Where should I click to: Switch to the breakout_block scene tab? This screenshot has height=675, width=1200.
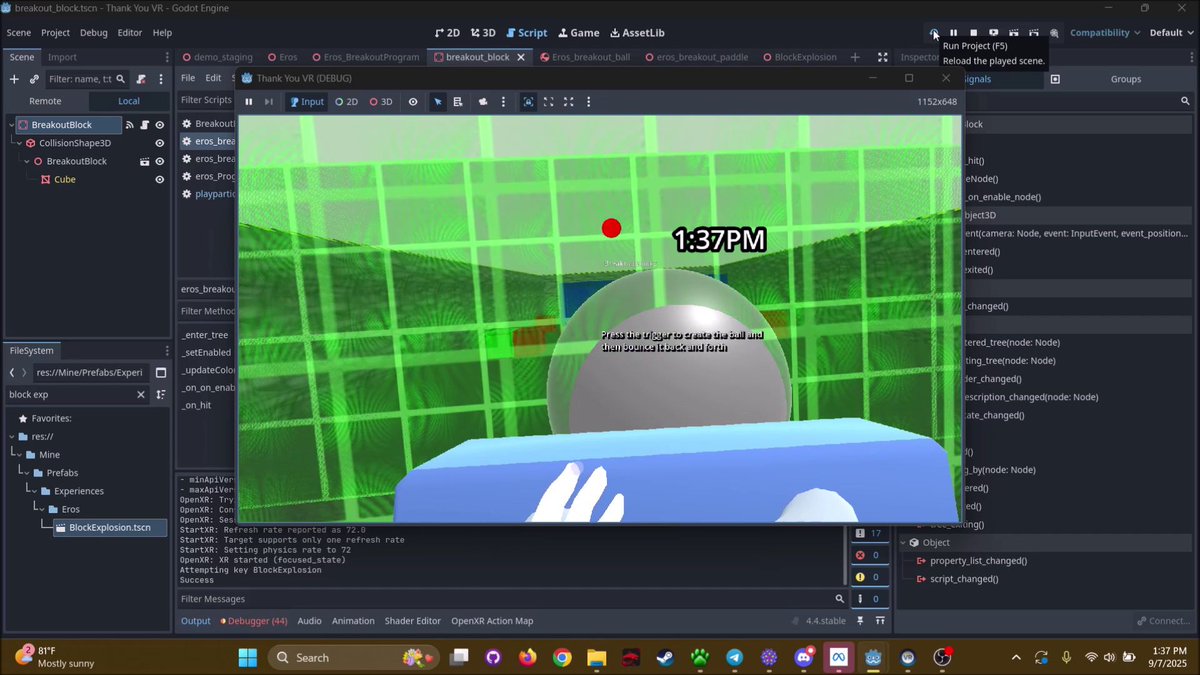click(478, 57)
